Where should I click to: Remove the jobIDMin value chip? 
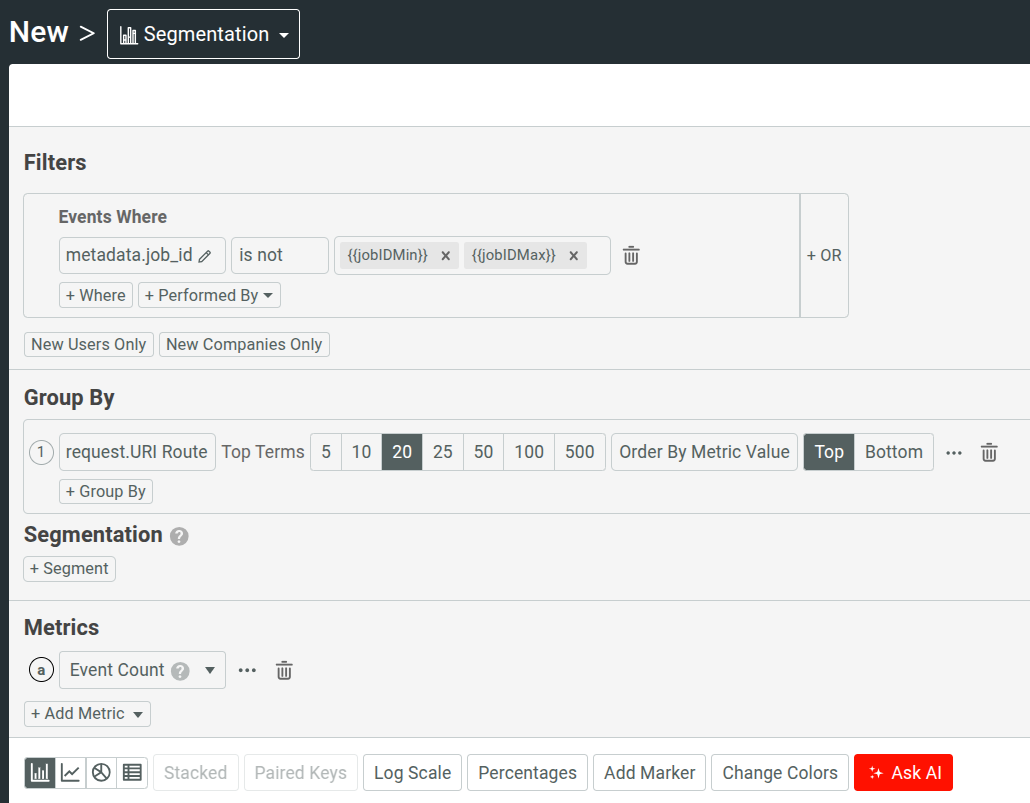446,255
